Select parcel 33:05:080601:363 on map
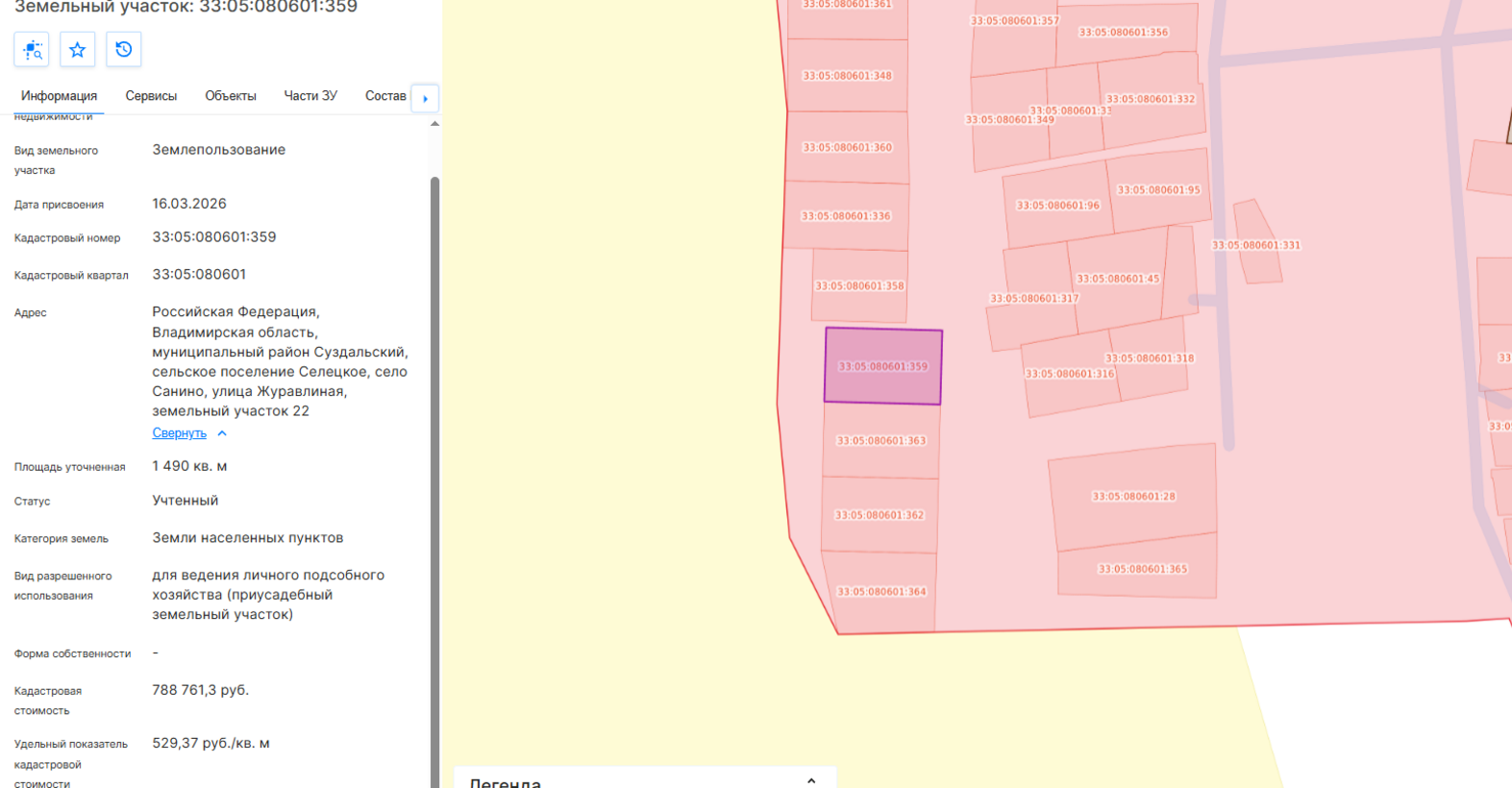1512x788 pixels. tap(881, 440)
